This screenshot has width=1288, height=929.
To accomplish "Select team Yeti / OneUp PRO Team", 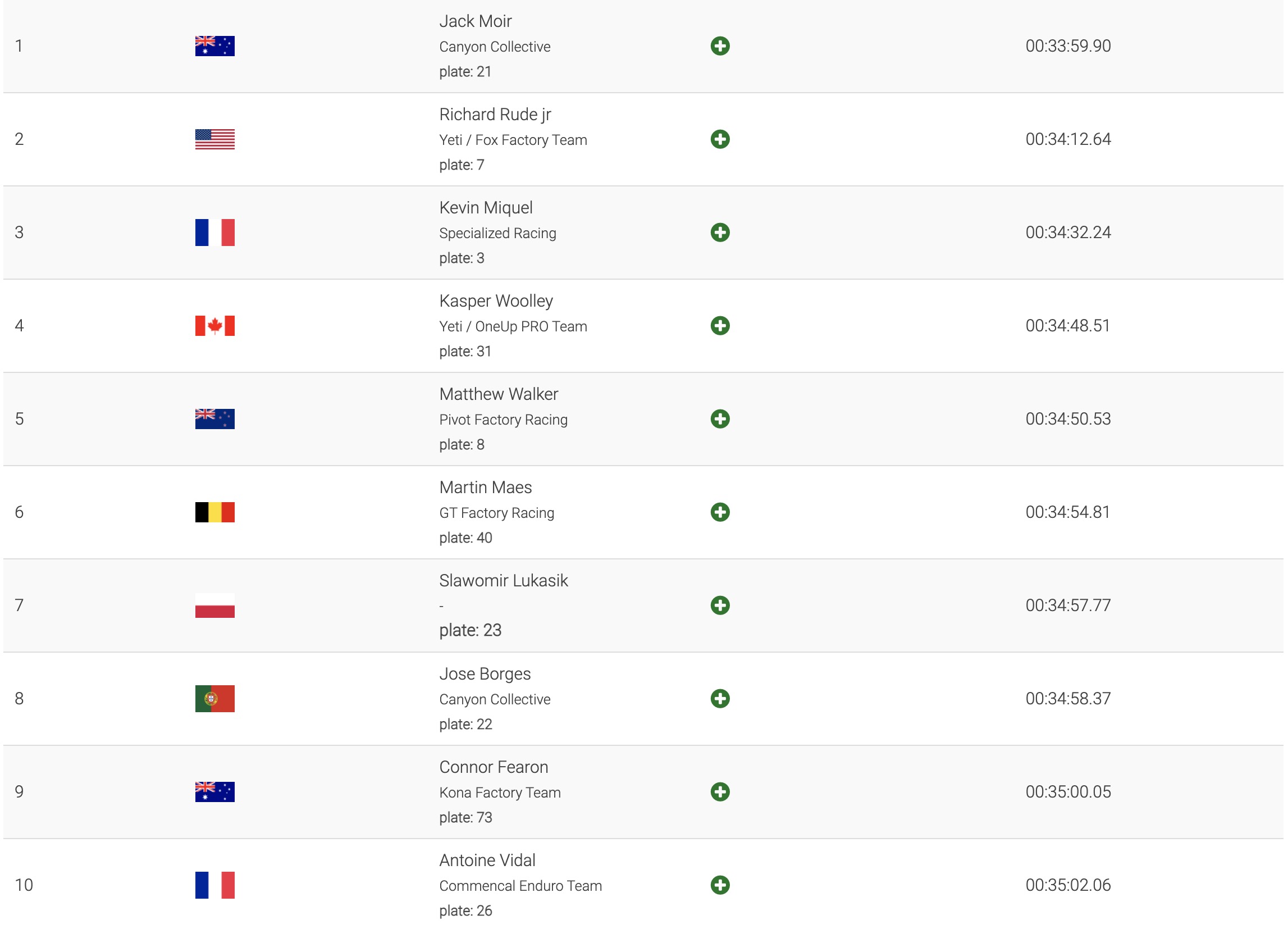I will point(513,326).
